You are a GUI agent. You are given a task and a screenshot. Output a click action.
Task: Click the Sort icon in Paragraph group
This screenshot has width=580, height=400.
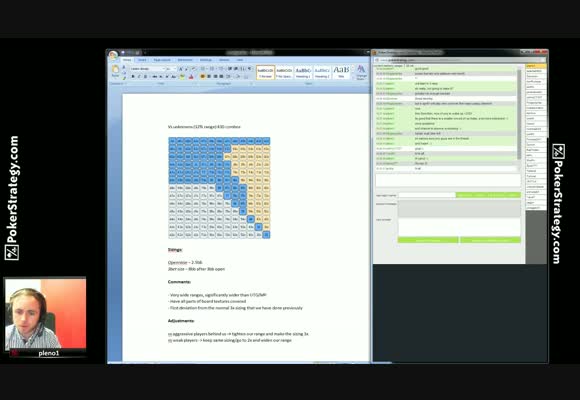pos(242,69)
